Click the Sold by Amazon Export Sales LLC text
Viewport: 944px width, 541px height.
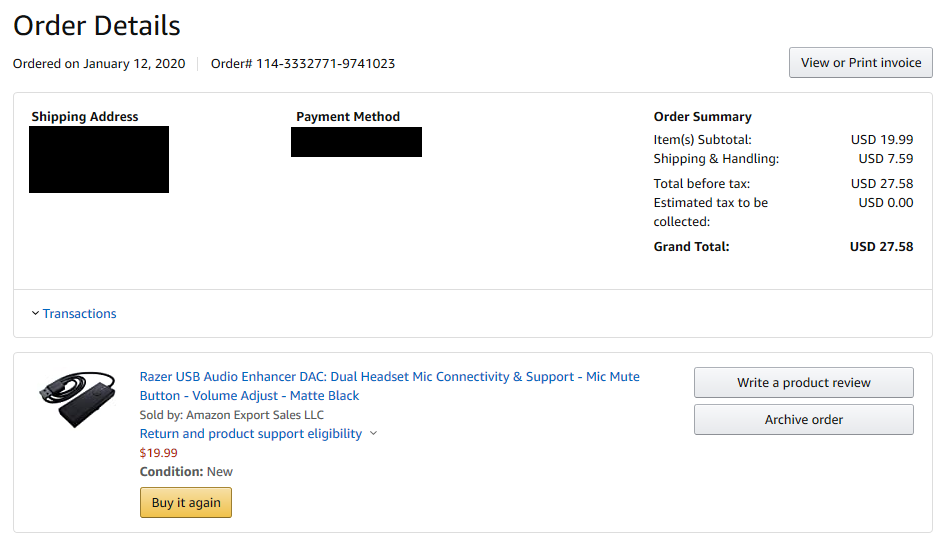point(232,415)
